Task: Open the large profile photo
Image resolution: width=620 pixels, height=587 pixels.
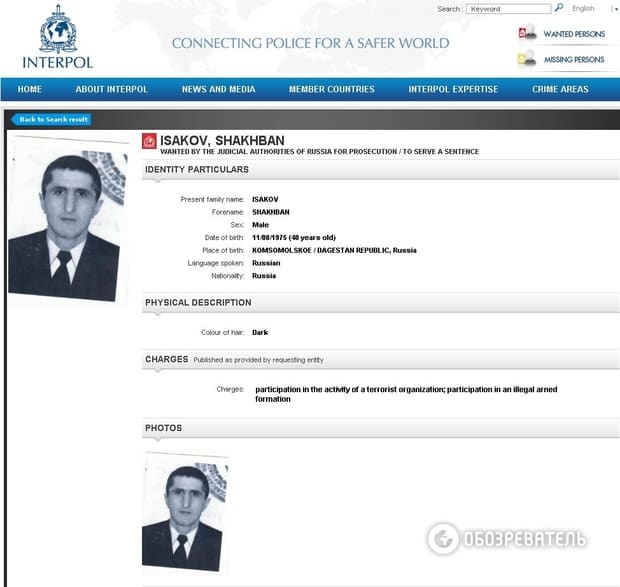Action: 68,220
